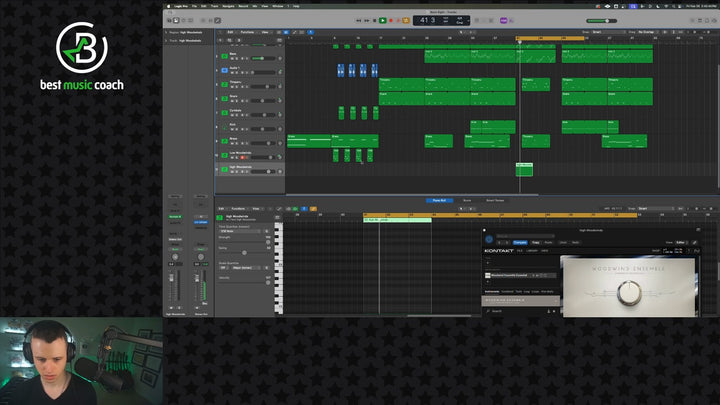This screenshot has height=405, width=720.
Task: Open the piano roll Snap dropdown
Action: tap(657, 208)
